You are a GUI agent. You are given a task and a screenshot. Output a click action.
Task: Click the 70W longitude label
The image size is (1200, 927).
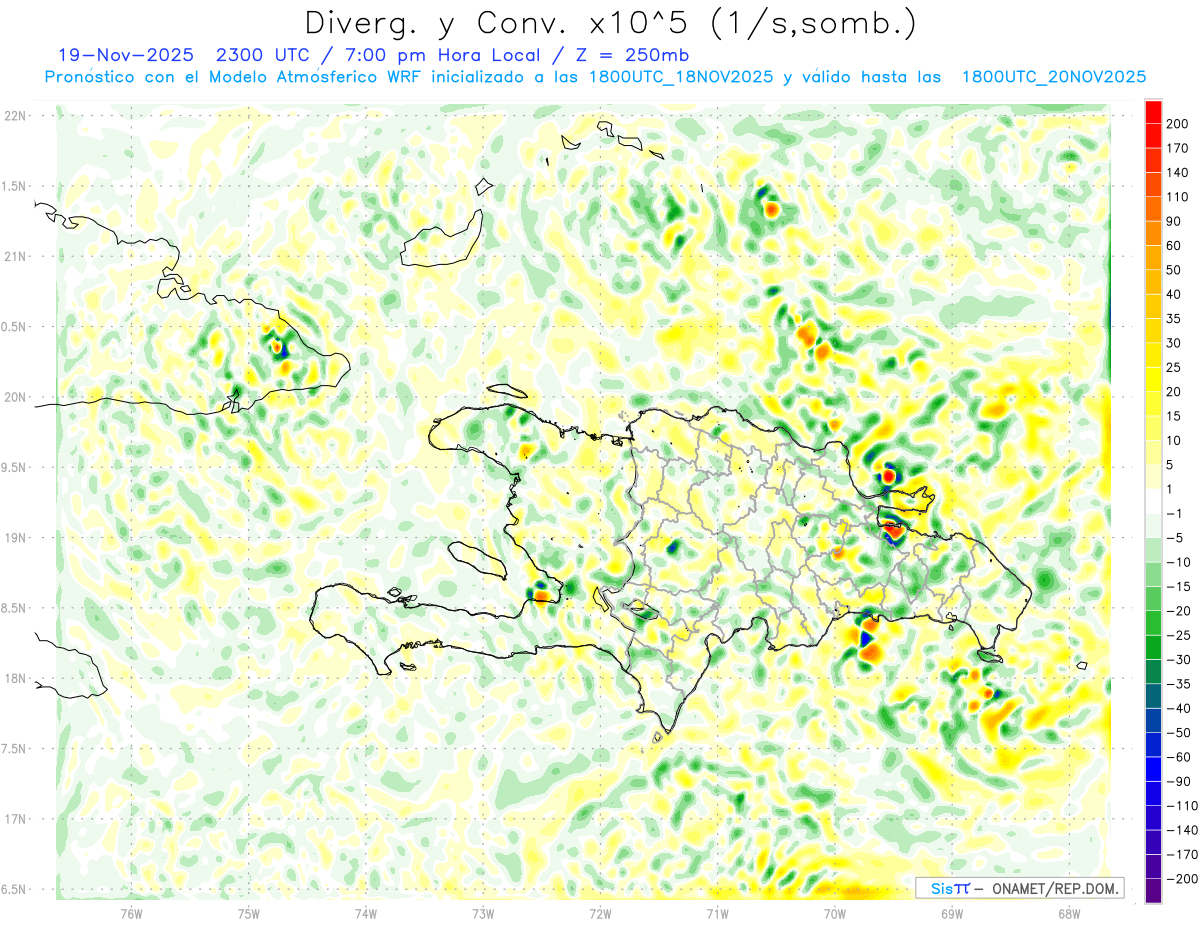pos(835,913)
